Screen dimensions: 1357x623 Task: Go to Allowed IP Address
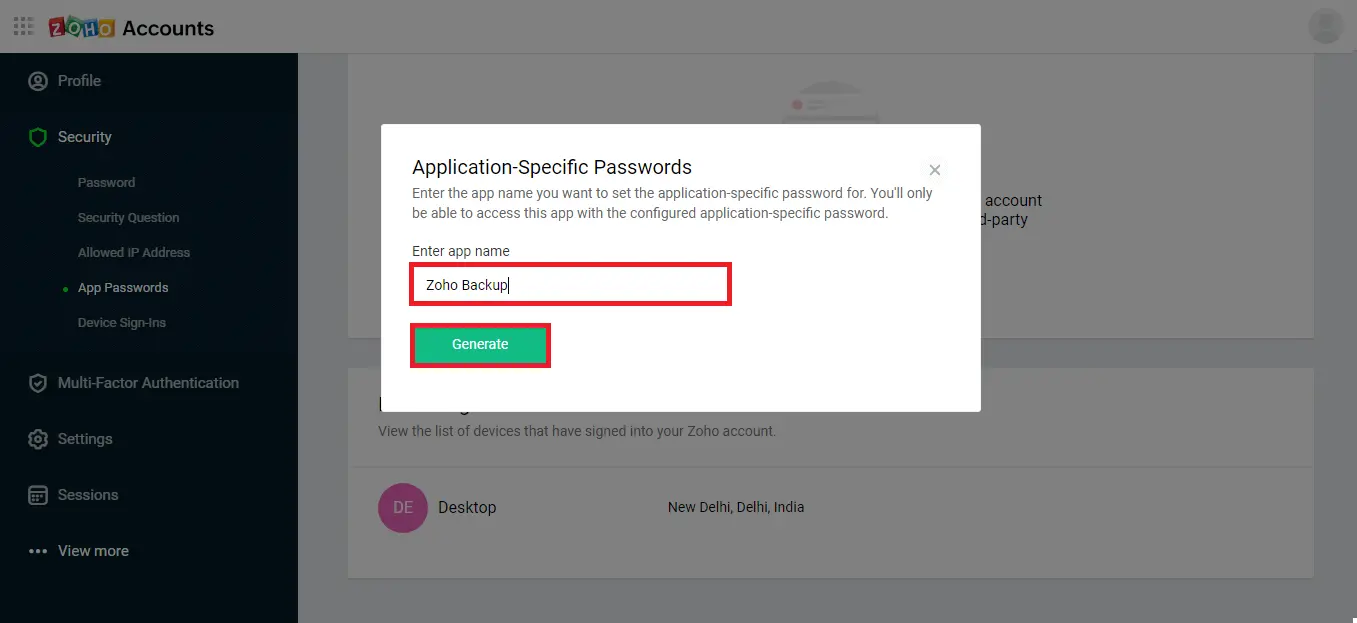click(x=134, y=253)
